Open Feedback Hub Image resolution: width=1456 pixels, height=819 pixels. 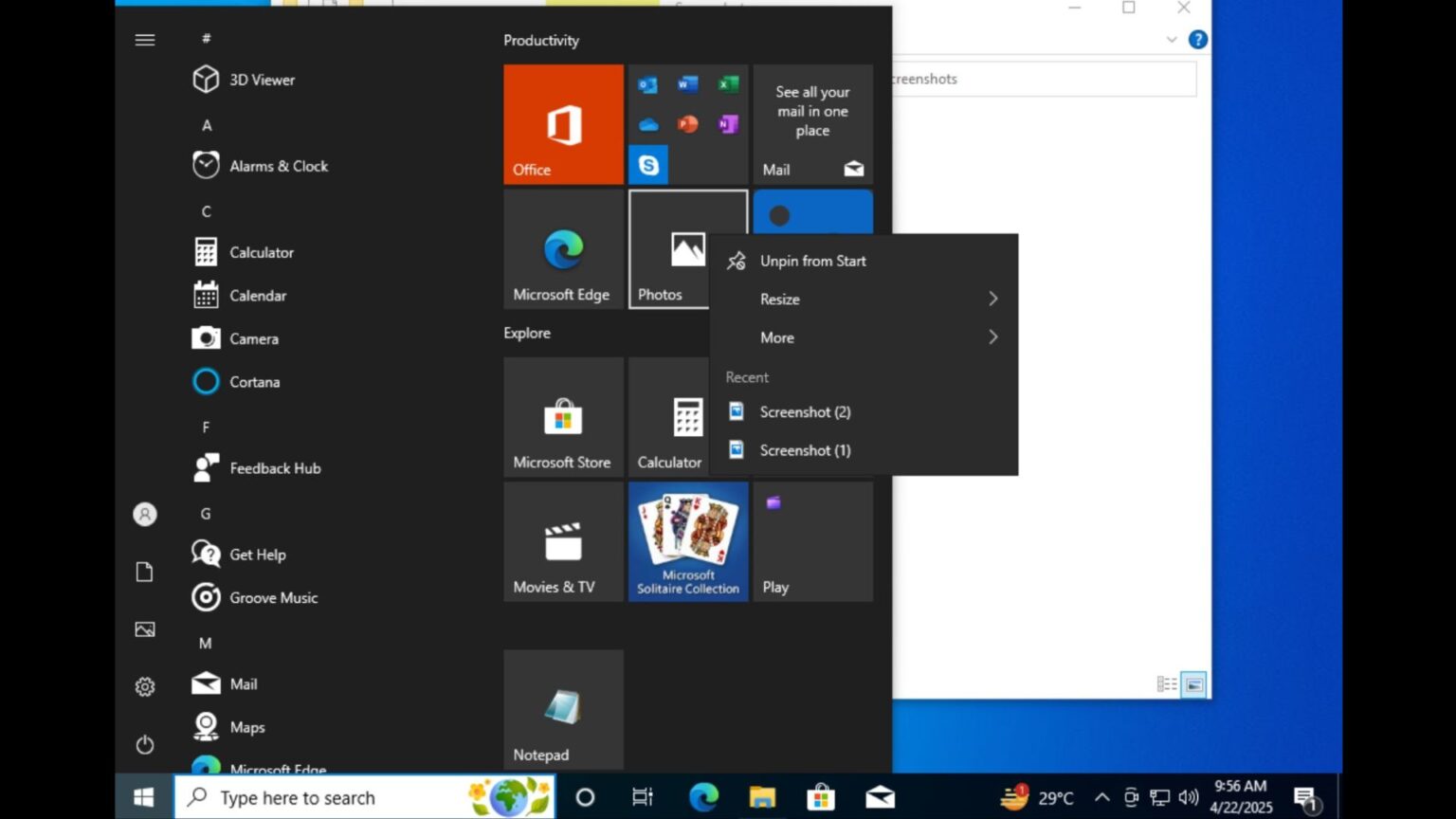click(x=274, y=467)
